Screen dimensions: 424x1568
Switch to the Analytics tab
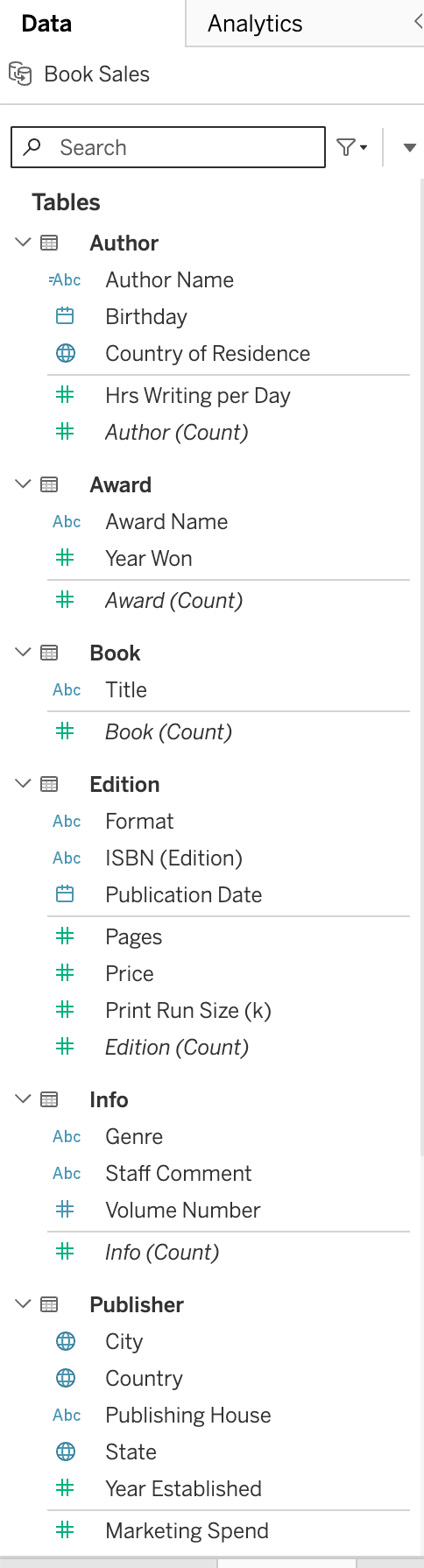pyautogui.click(x=255, y=24)
